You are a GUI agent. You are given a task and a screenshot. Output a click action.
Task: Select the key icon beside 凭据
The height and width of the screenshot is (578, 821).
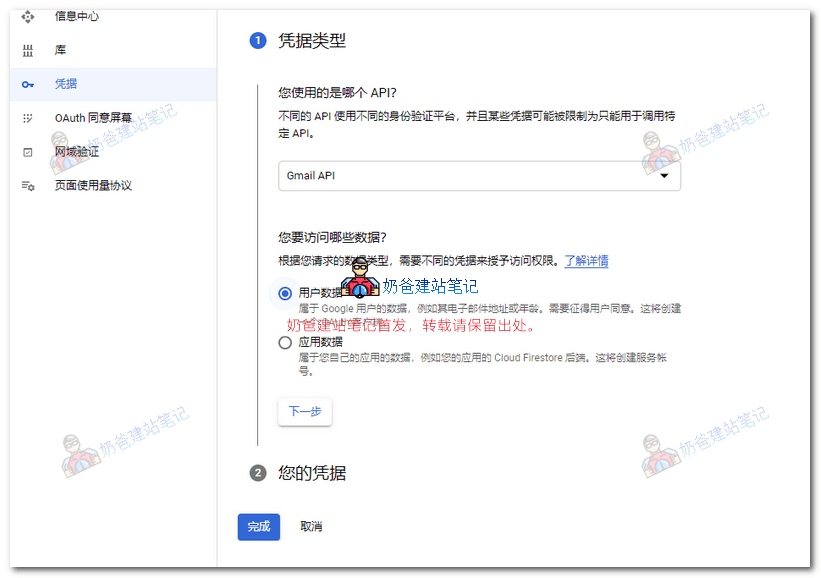(x=26, y=84)
